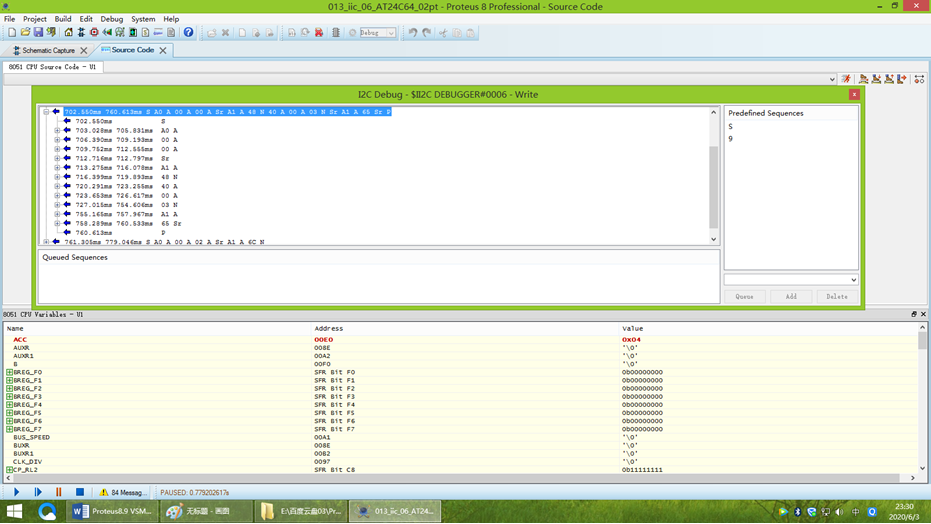This screenshot has width=931, height=524.
Task: Open the sequence entry combo box dropdown
Action: (x=853, y=280)
